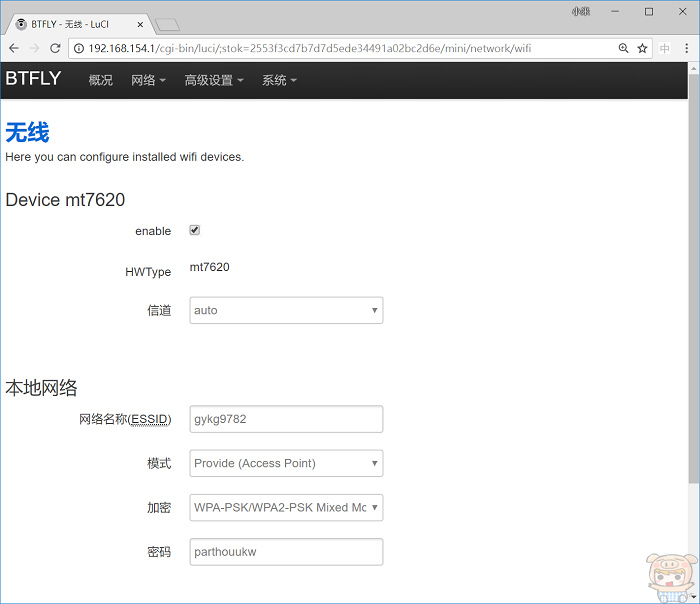Screen dimensions: 700x604
Task: Click the mt7620 HWType value text
Action: click(209, 267)
